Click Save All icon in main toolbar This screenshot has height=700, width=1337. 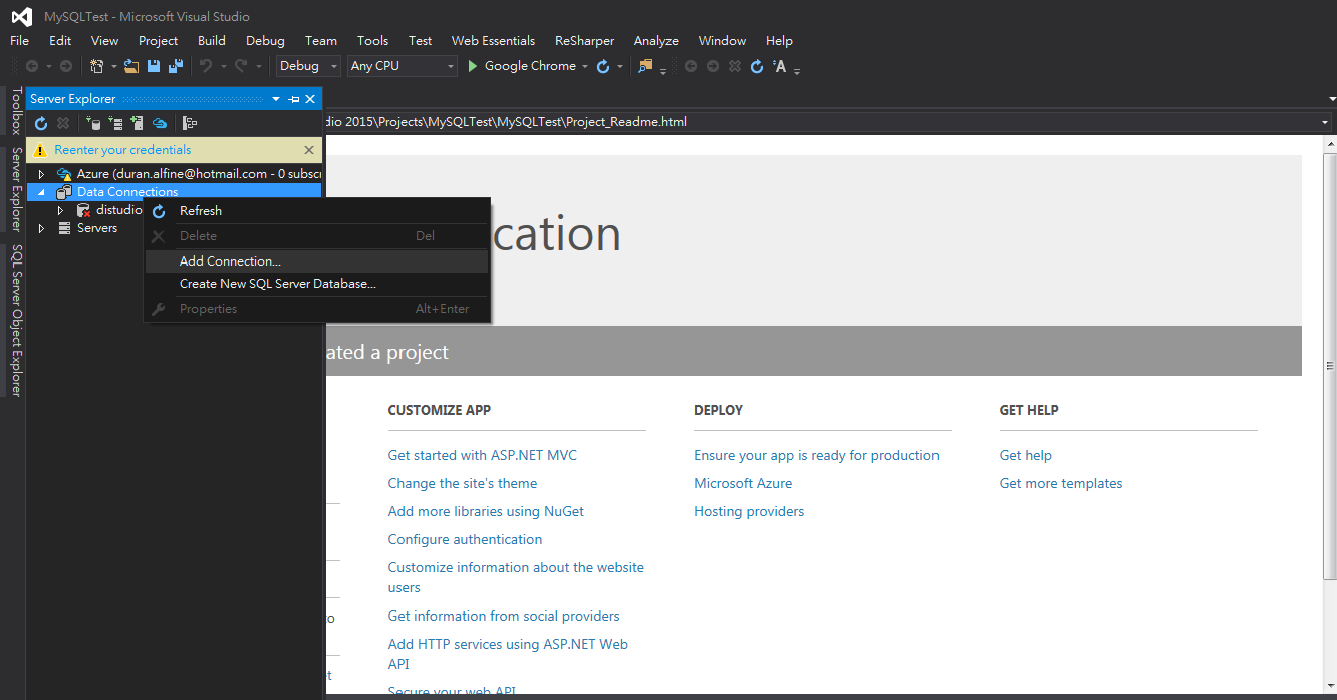tap(176, 66)
